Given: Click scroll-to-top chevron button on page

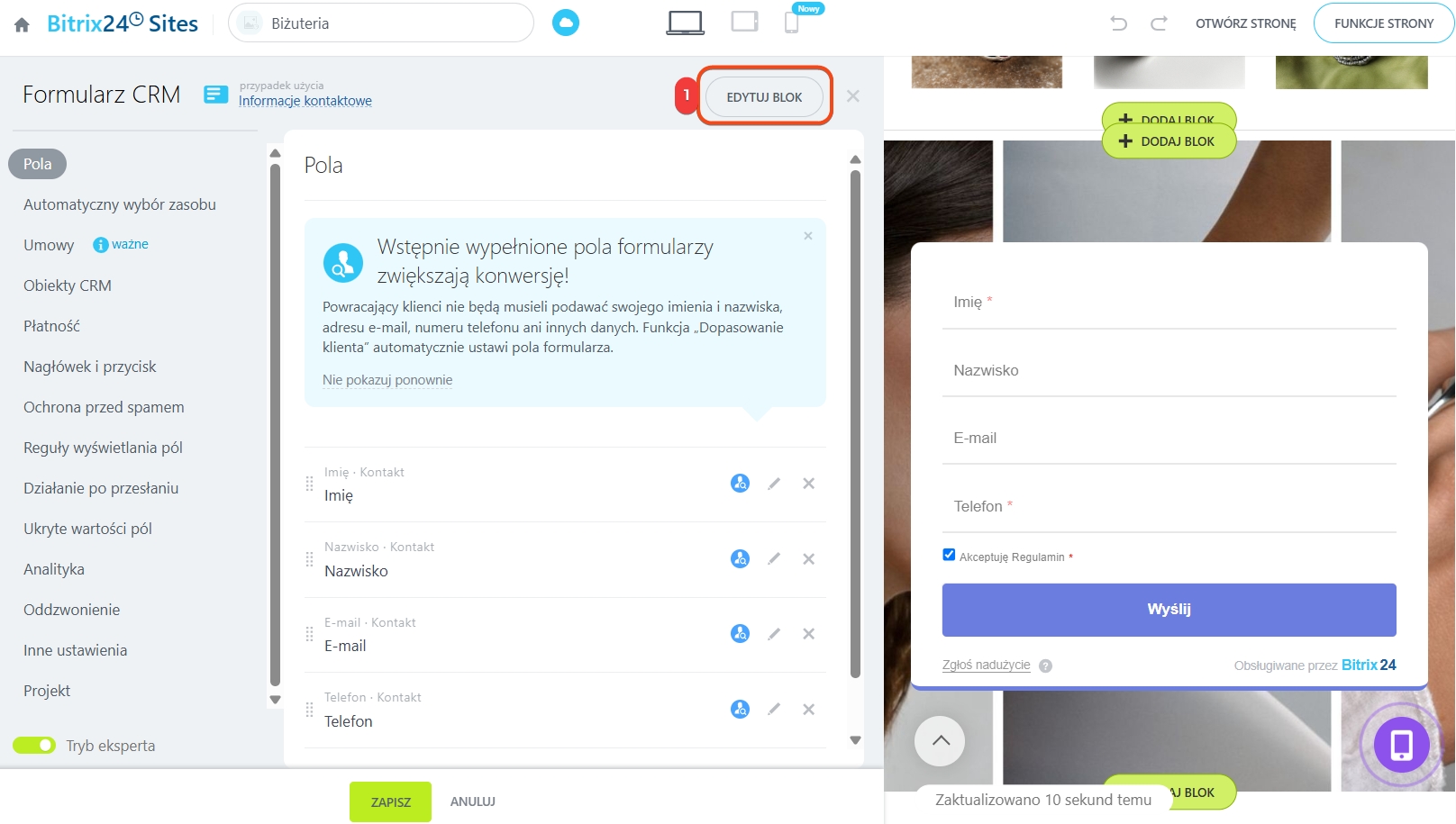Looking at the screenshot, I should pyautogui.click(x=940, y=741).
